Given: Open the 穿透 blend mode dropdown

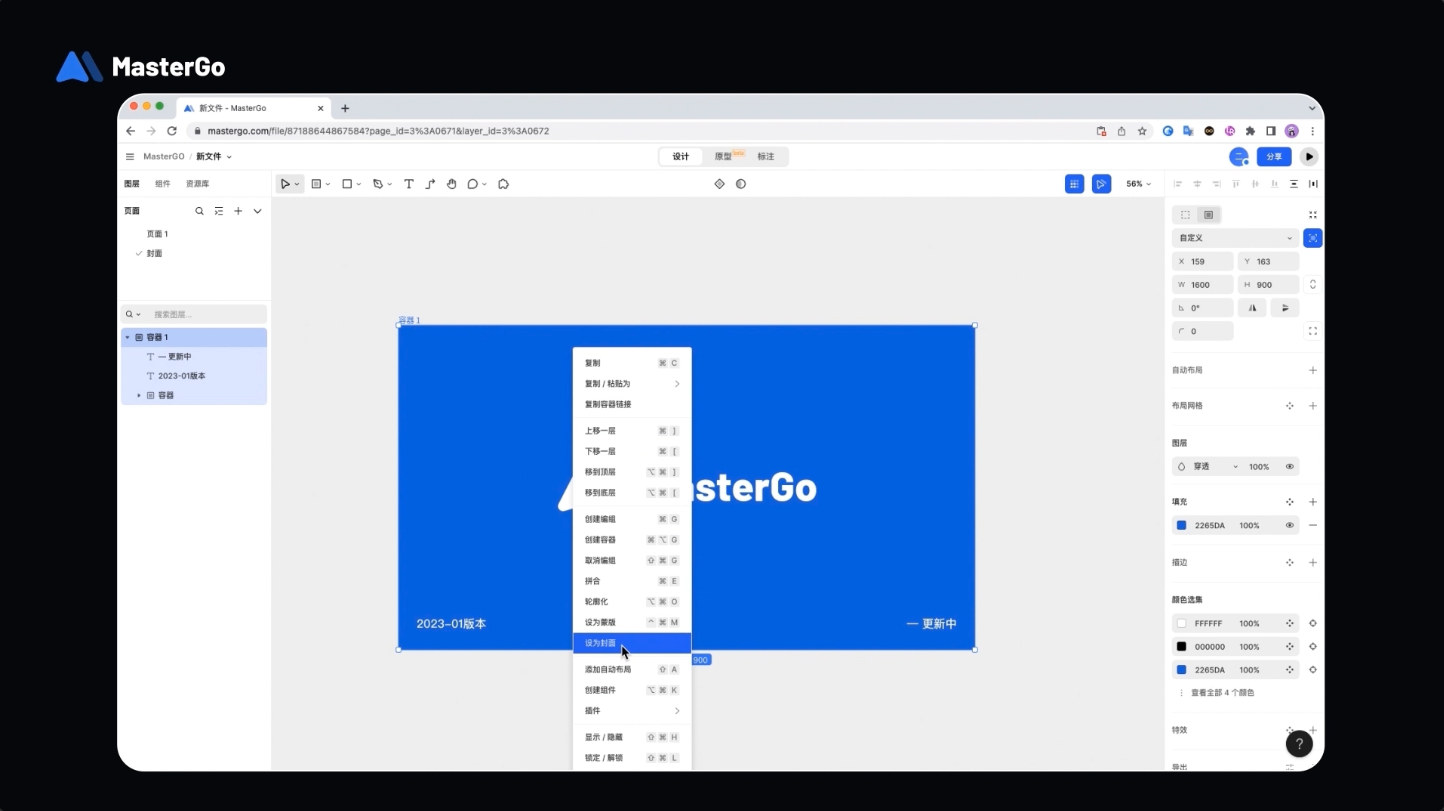Looking at the screenshot, I should 1208,467.
